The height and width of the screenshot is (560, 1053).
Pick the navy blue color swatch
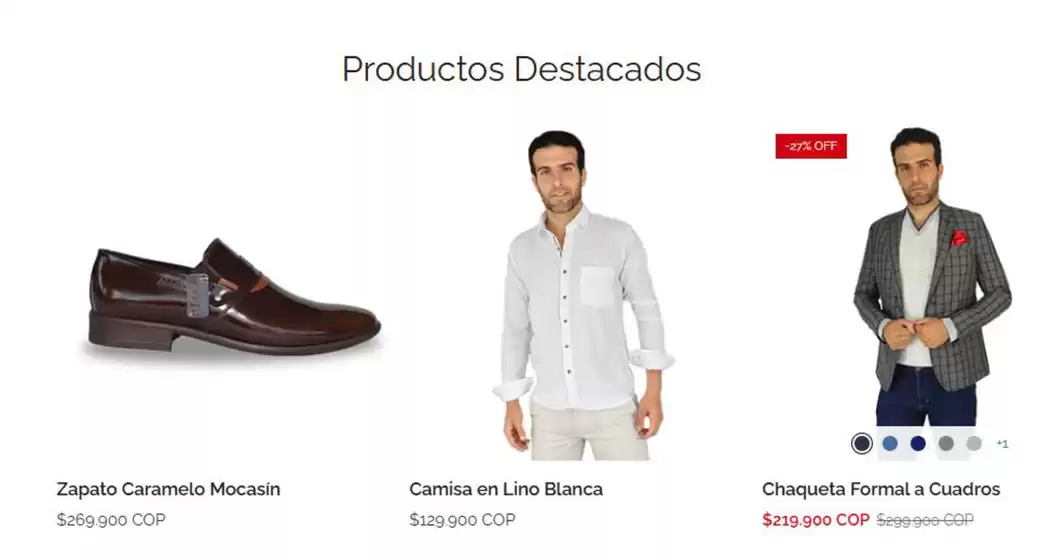click(918, 443)
